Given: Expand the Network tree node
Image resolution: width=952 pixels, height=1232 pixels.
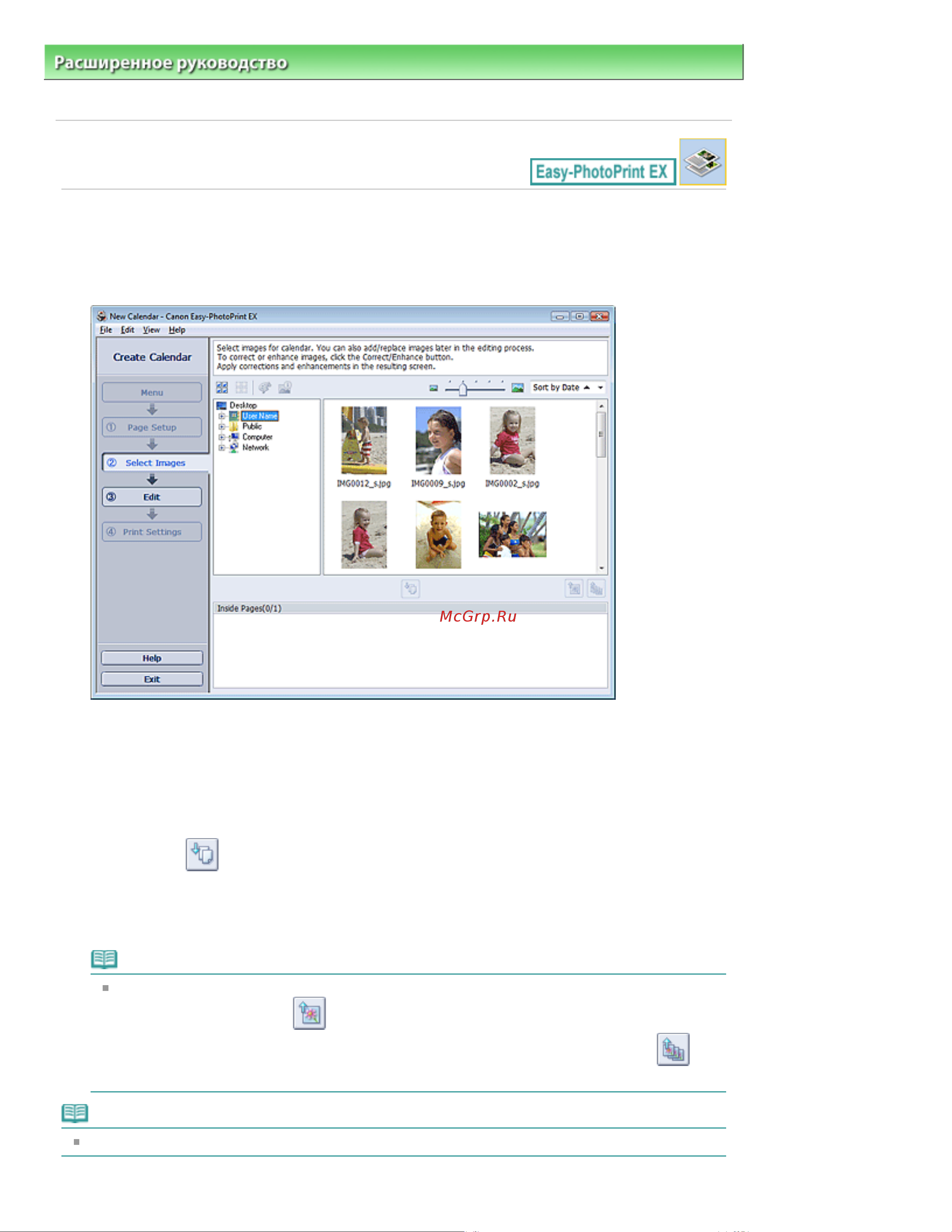Looking at the screenshot, I should pos(222,448).
